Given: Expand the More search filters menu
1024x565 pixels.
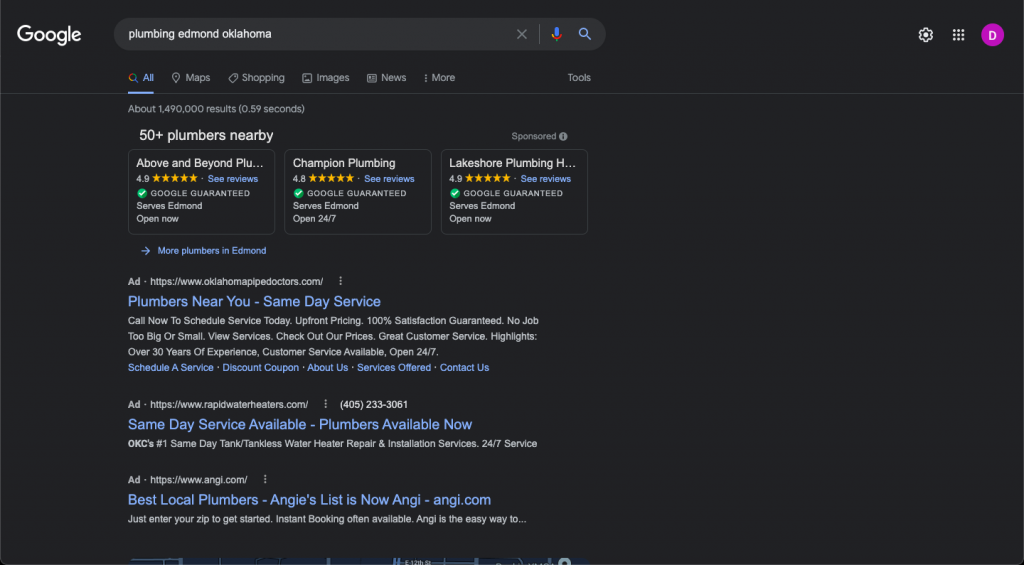Looking at the screenshot, I should [x=439, y=78].
